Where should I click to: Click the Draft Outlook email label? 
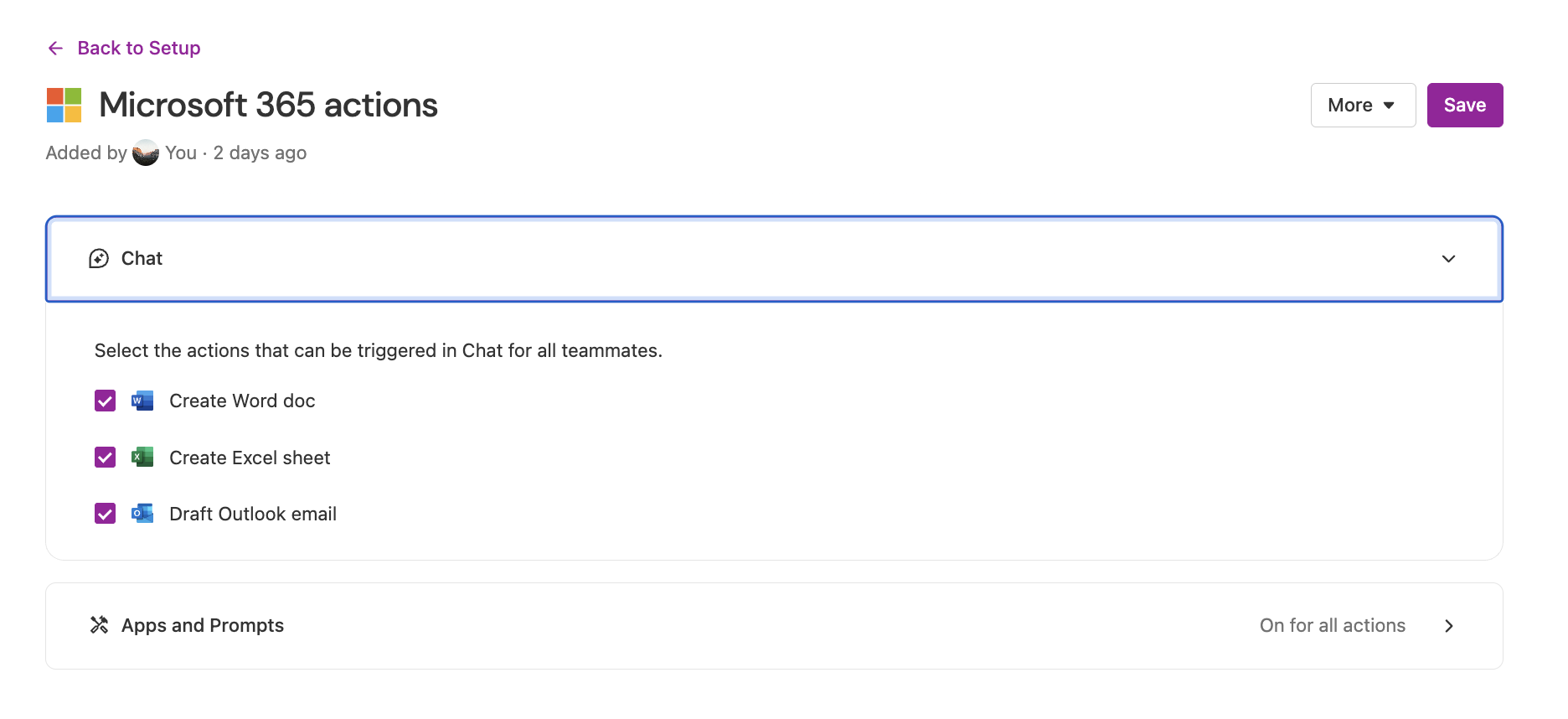coord(253,514)
